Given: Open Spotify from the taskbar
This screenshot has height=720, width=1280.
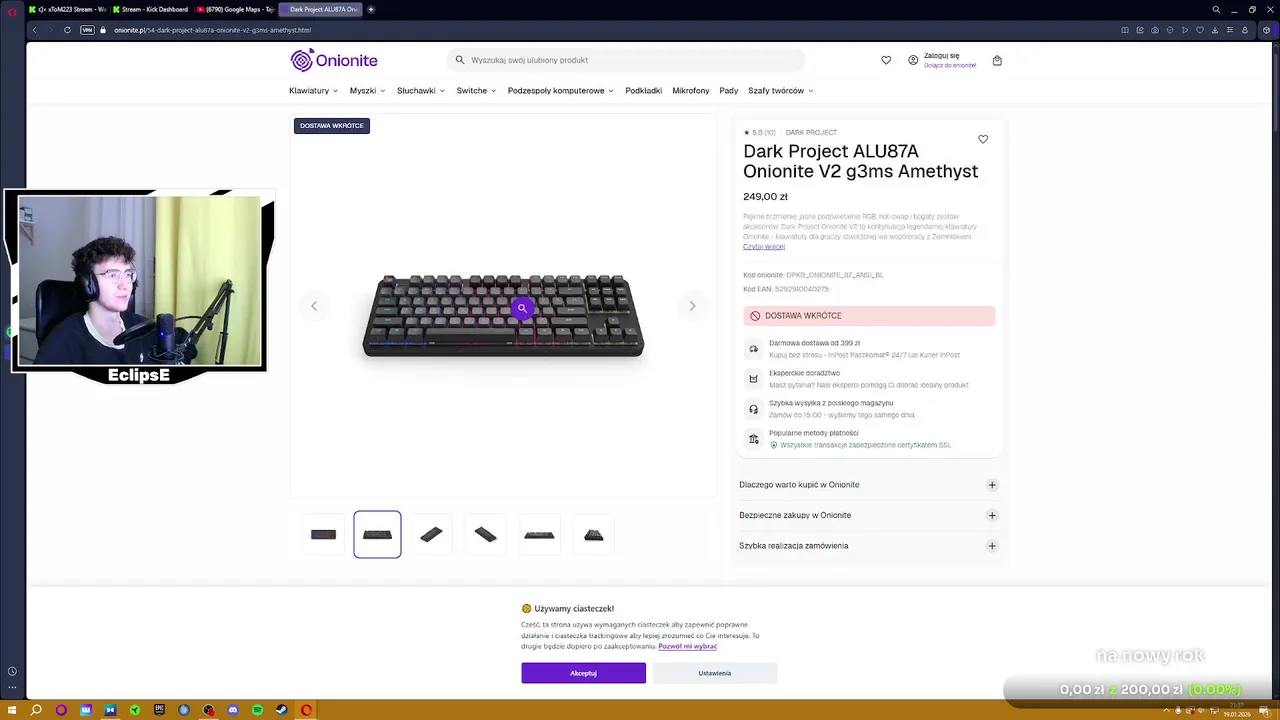Looking at the screenshot, I should tap(257, 710).
